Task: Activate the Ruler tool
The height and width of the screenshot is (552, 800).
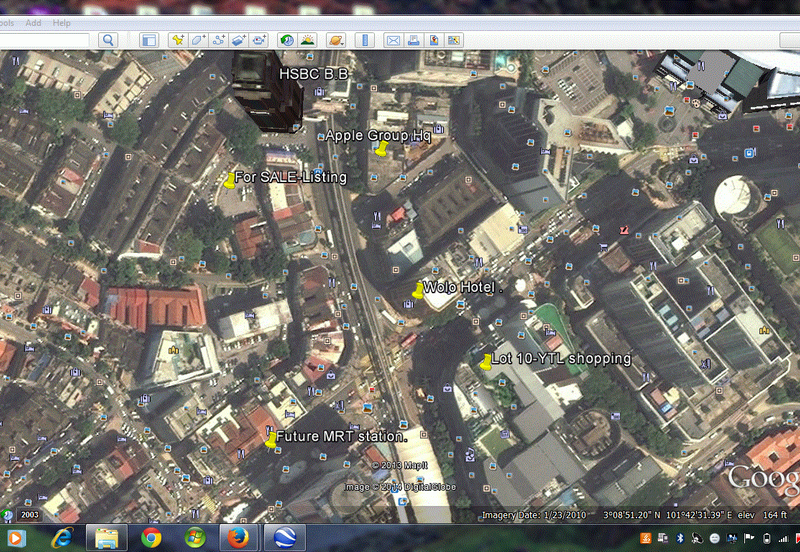Action: 364,40
